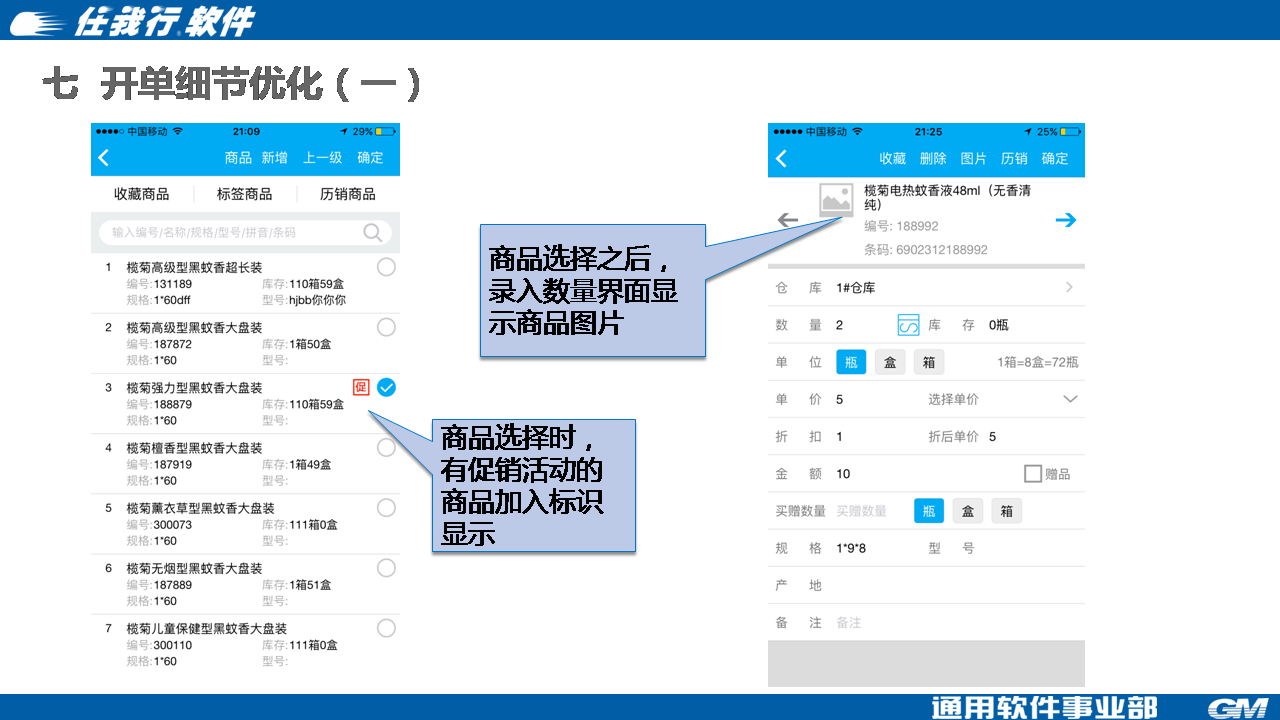The image size is (1280, 720).
Task: Click the red 促 promotion badge
Action: pos(361,387)
